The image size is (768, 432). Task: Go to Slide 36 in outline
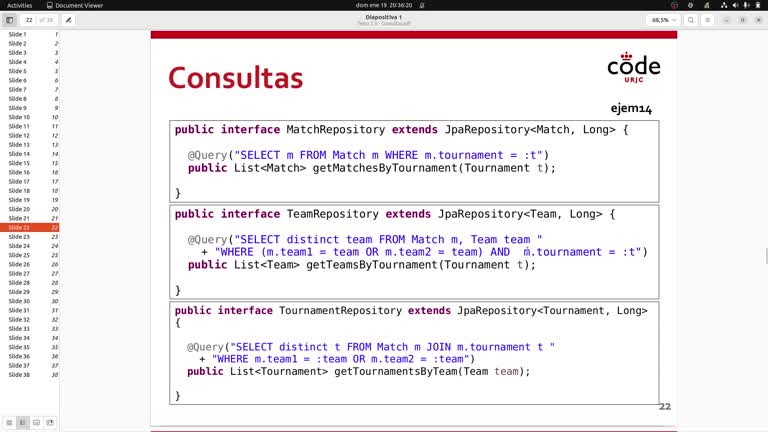[30, 356]
